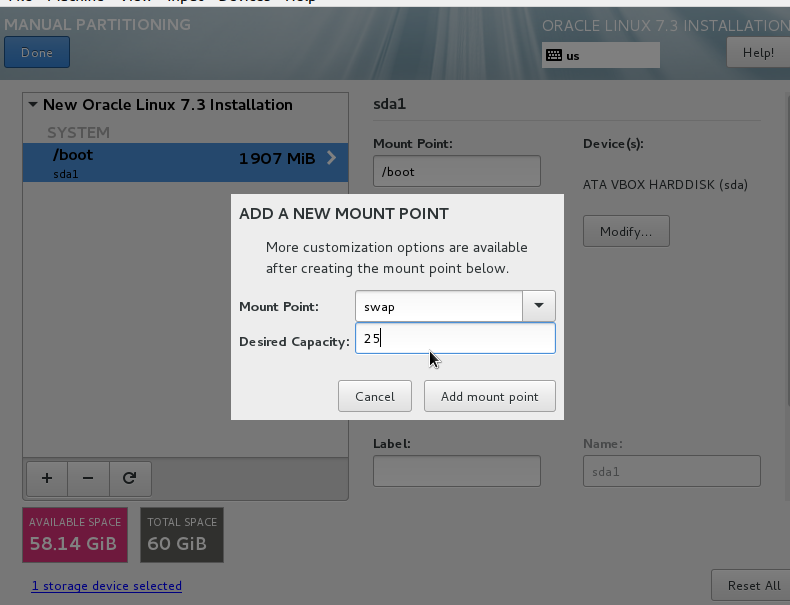
Task: Click the Mount Point field showing swap
Action: coord(439,306)
